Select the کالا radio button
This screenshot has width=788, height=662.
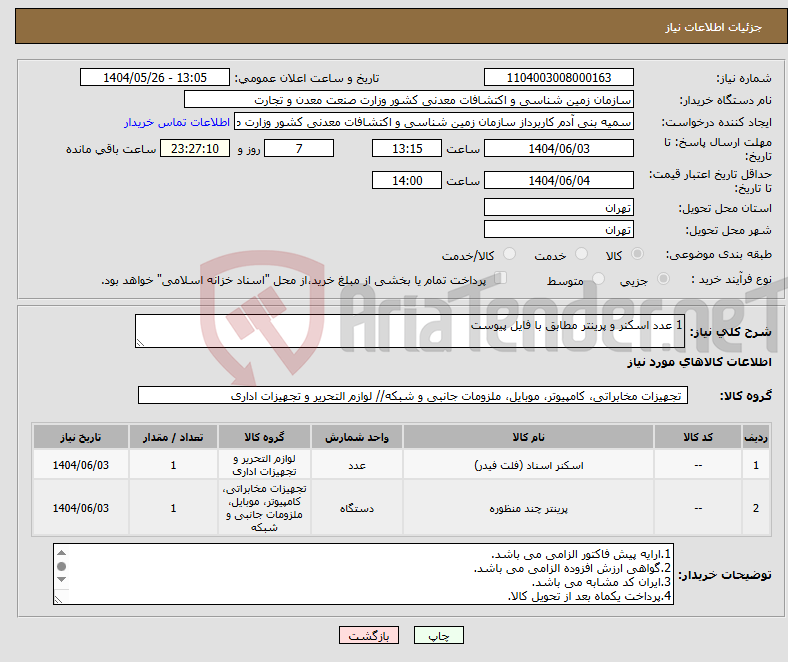pyautogui.click(x=637, y=254)
